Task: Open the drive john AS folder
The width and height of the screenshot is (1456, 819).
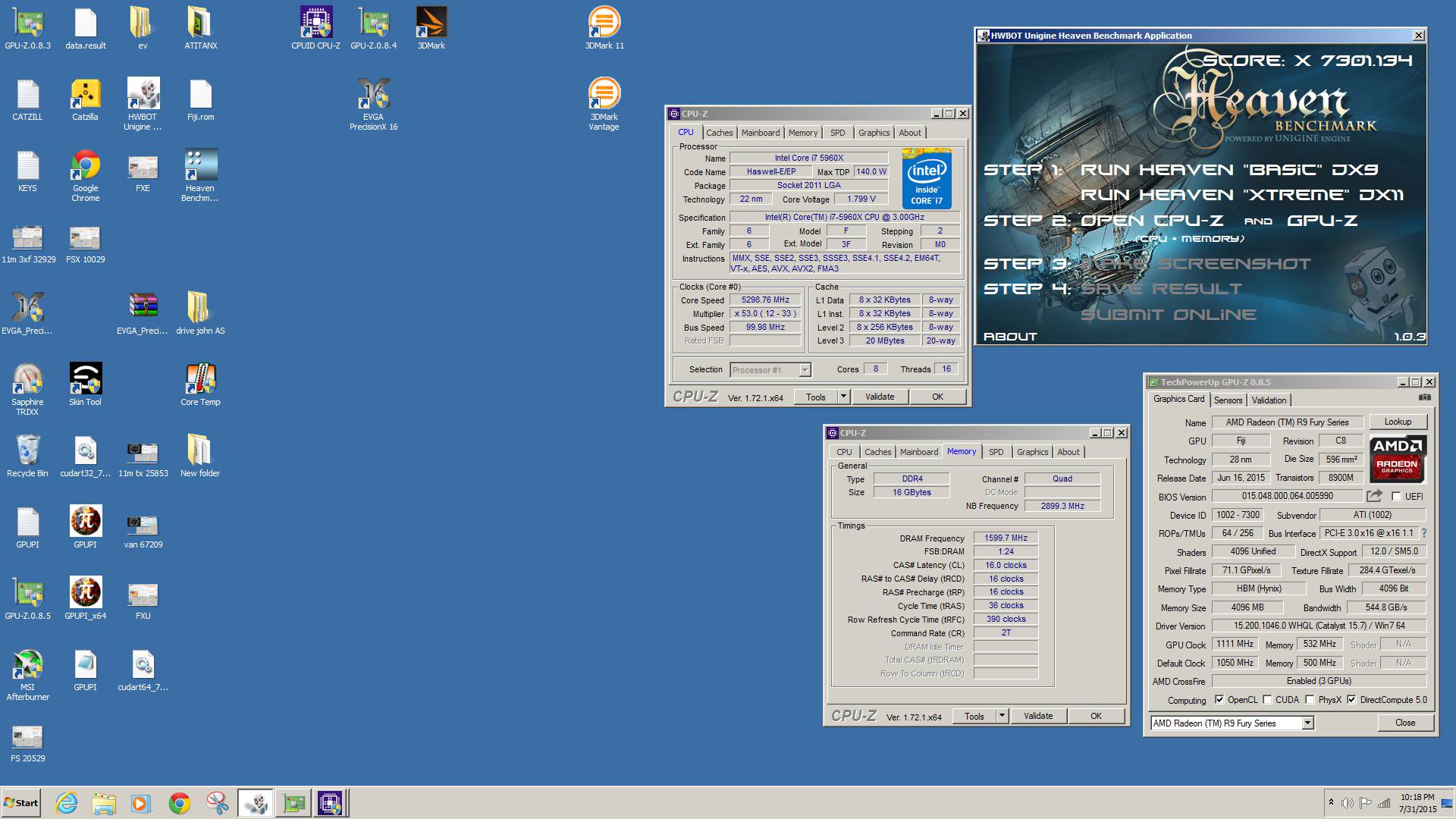Action: coord(200,314)
